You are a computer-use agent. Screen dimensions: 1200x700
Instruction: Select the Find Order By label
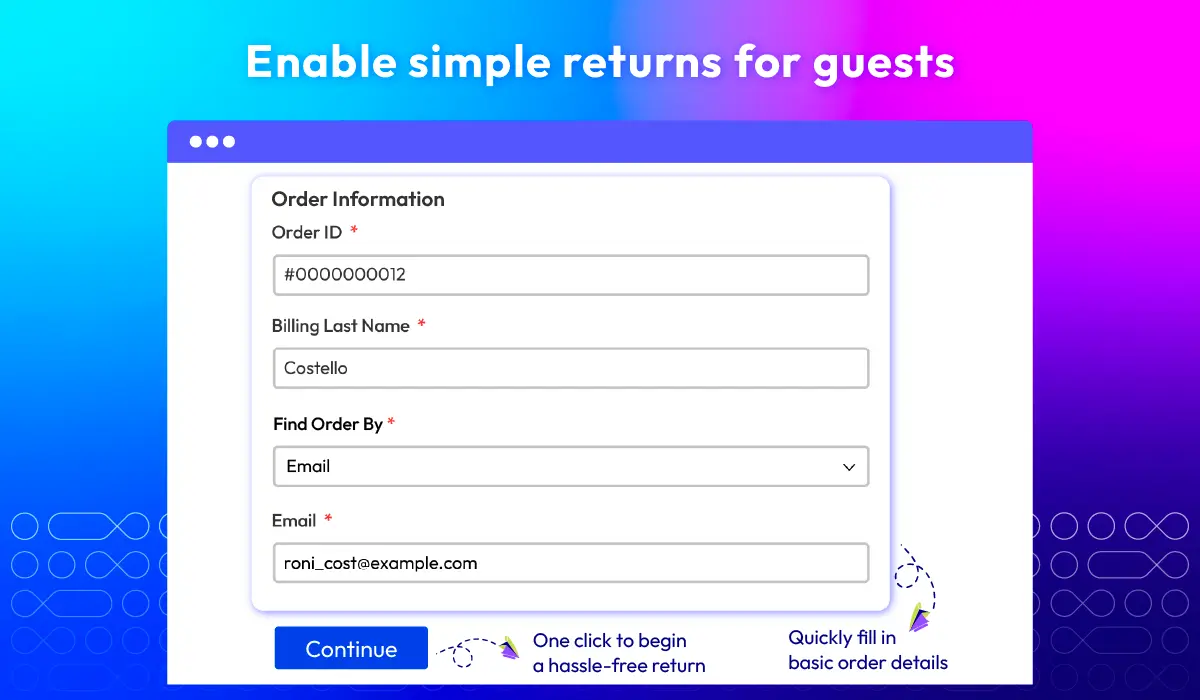328,424
